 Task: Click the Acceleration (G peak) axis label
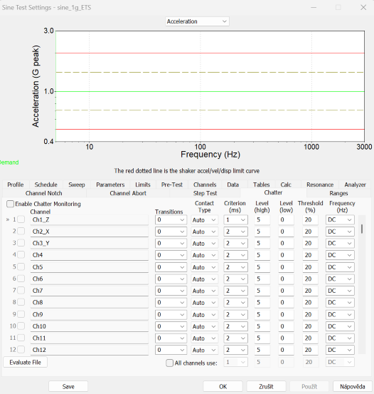[36, 86]
